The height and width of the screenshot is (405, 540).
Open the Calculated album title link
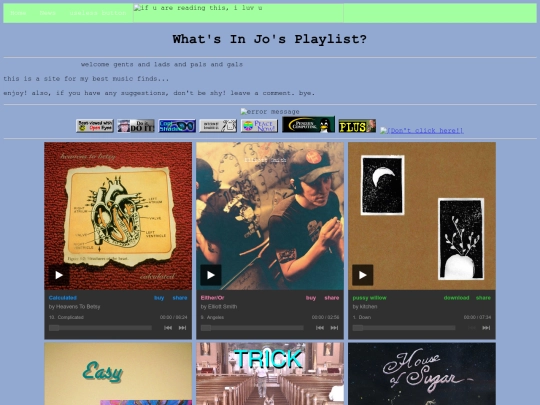pos(63,298)
